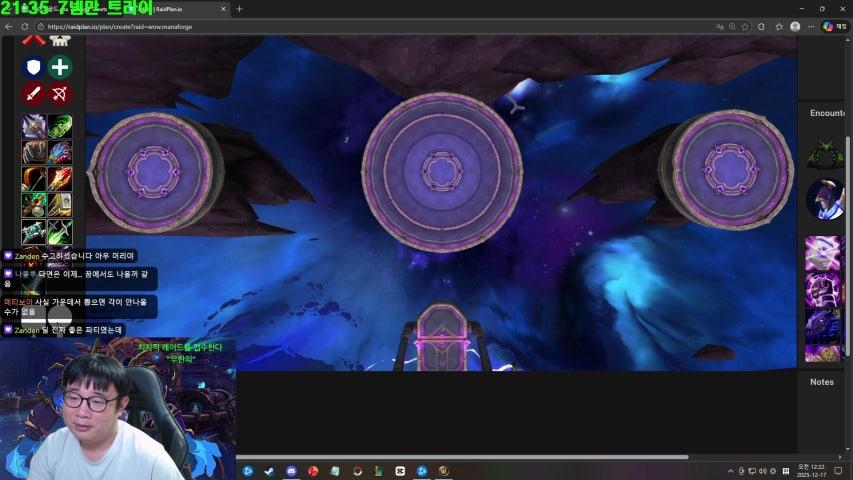Select the green insectoid boss in Encounters
This screenshot has height=480, width=853.
point(825,154)
